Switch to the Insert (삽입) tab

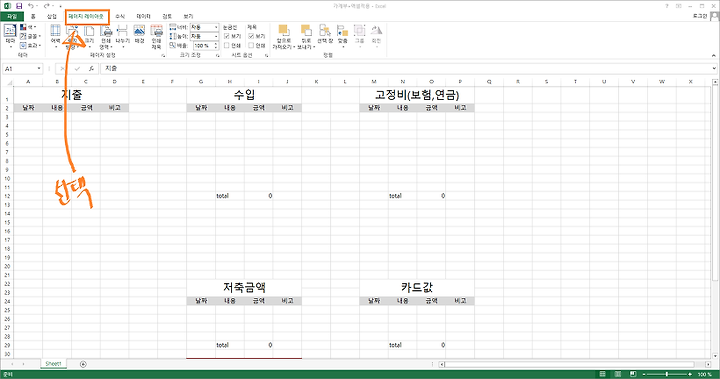click(52, 17)
